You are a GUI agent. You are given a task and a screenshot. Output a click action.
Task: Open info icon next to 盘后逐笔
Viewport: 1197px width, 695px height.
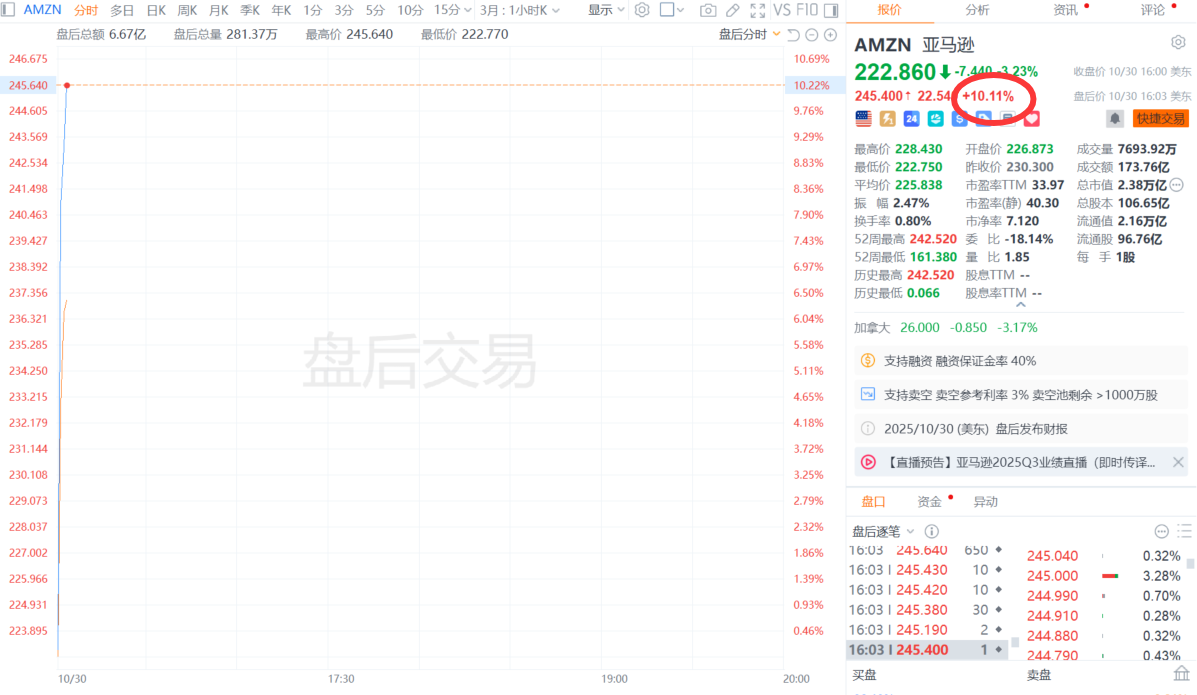point(931,531)
